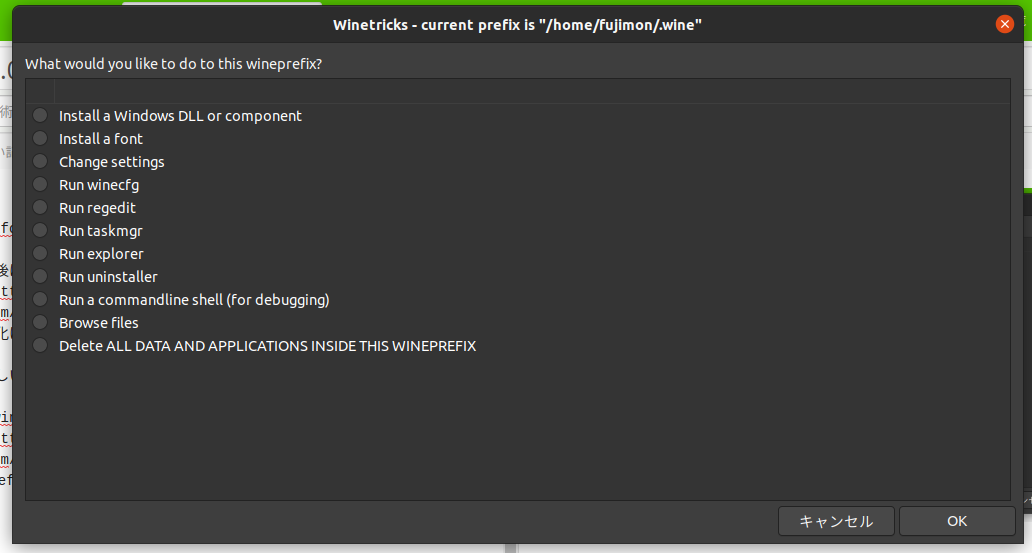Select 'Install a Windows DLL or component' radio button

40,115
